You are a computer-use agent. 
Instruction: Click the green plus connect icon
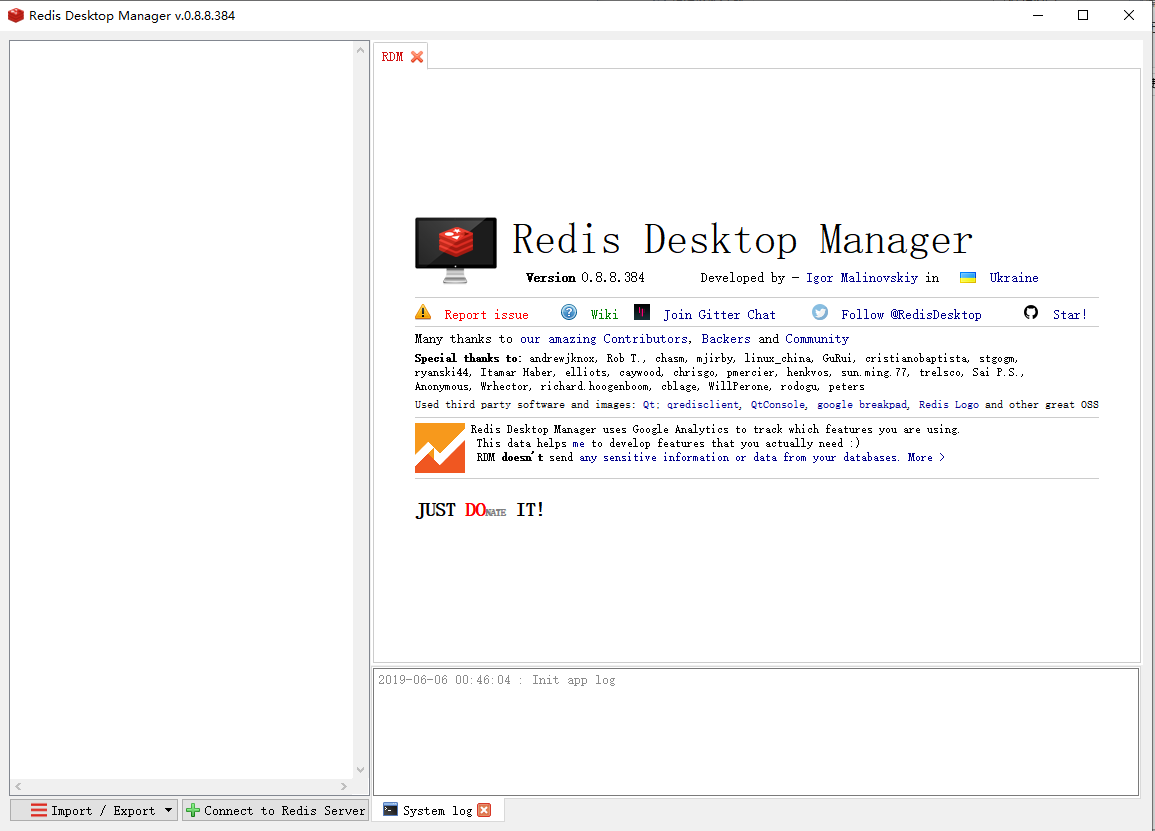tap(193, 810)
